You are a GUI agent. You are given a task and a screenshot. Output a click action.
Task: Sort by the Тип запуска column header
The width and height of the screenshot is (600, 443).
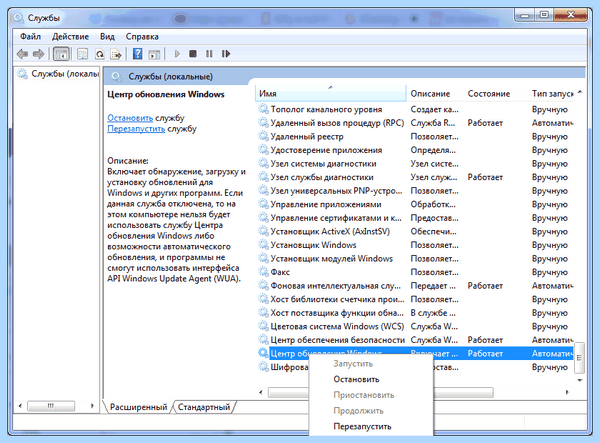[551, 94]
